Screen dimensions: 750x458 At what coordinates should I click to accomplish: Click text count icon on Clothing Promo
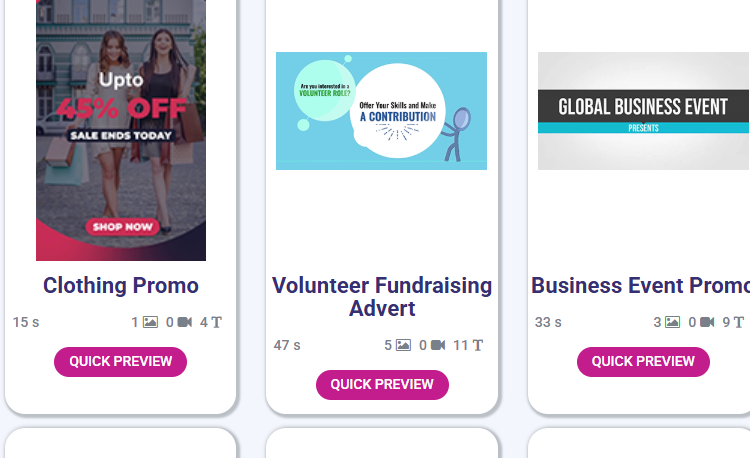pyautogui.click(x=217, y=322)
